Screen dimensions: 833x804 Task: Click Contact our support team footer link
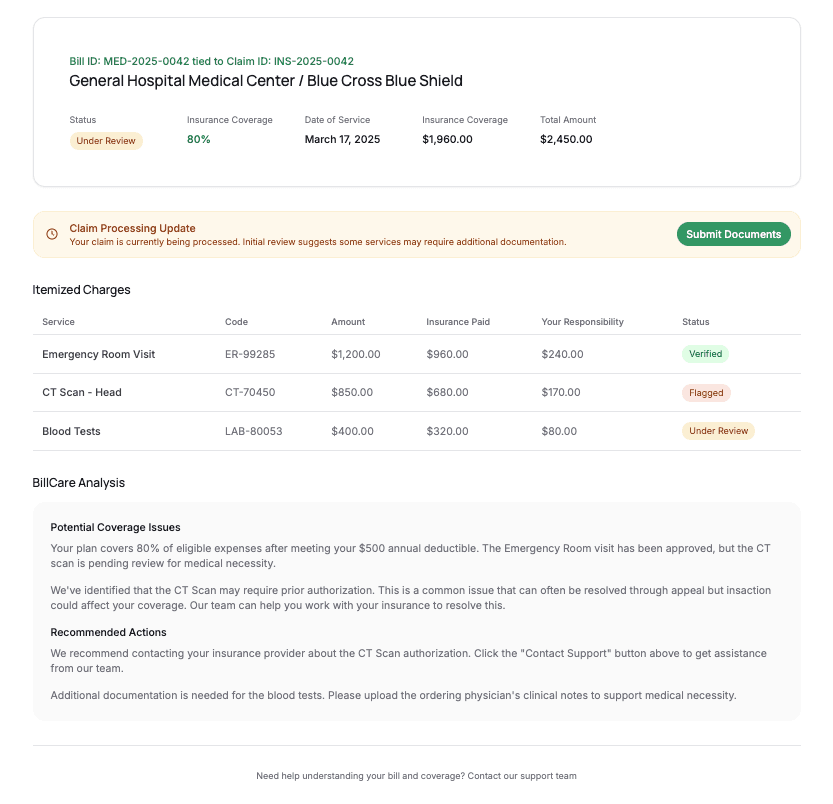(522, 776)
